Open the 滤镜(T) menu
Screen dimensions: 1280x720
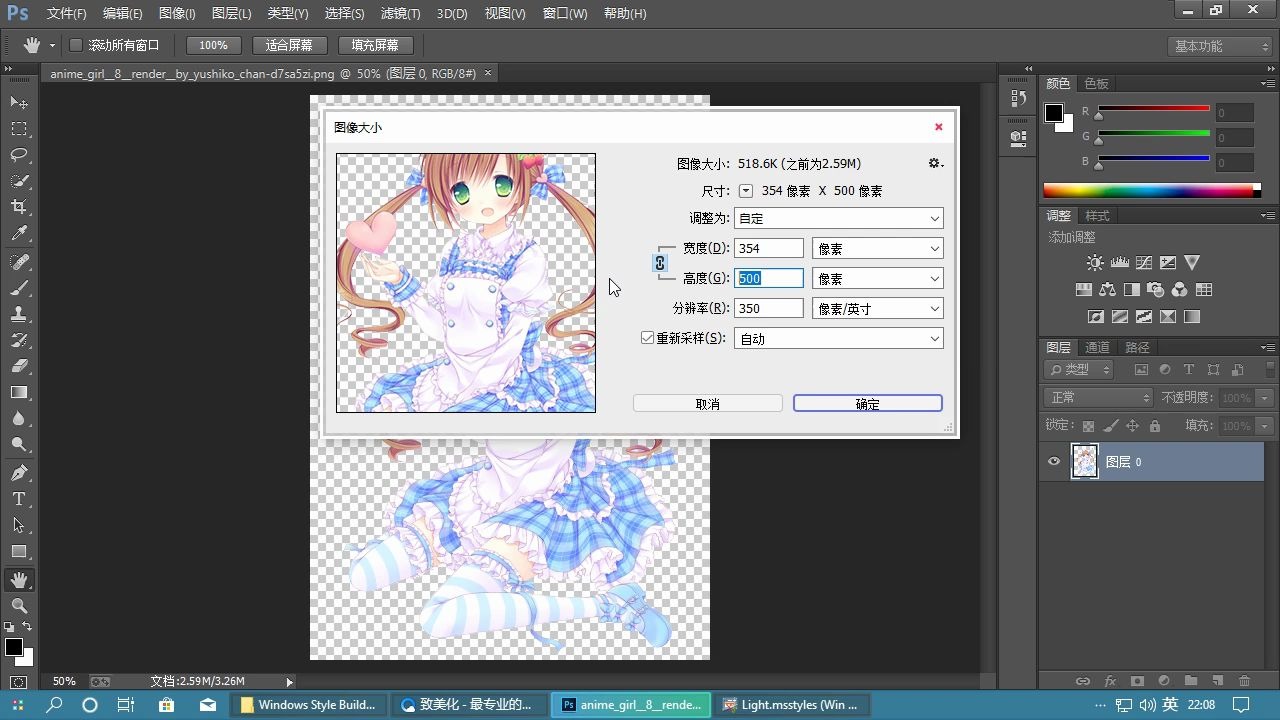pyautogui.click(x=401, y=14)
